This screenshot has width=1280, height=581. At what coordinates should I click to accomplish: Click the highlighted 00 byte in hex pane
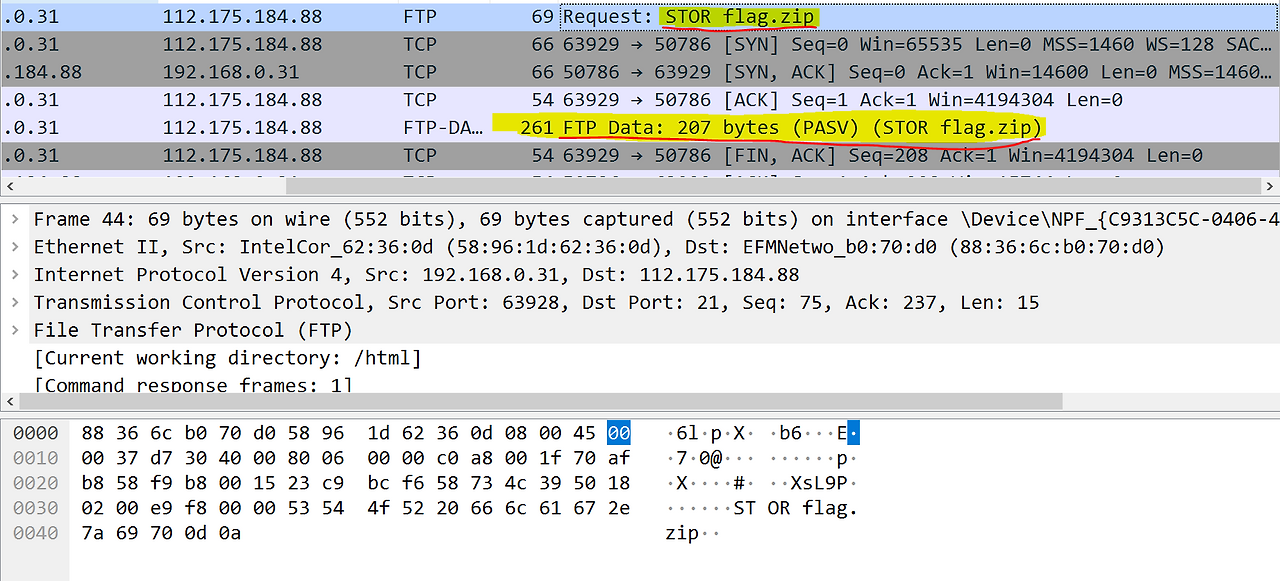point(617,432)
